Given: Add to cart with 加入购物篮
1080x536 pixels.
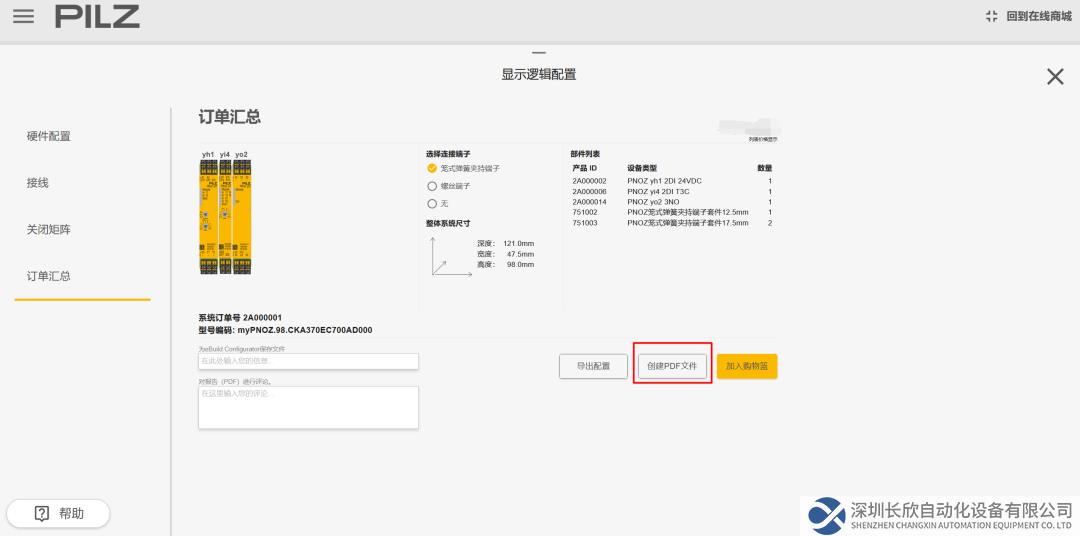Looking at the screenshot, I should pyautogui.click(x=747, y=367).
